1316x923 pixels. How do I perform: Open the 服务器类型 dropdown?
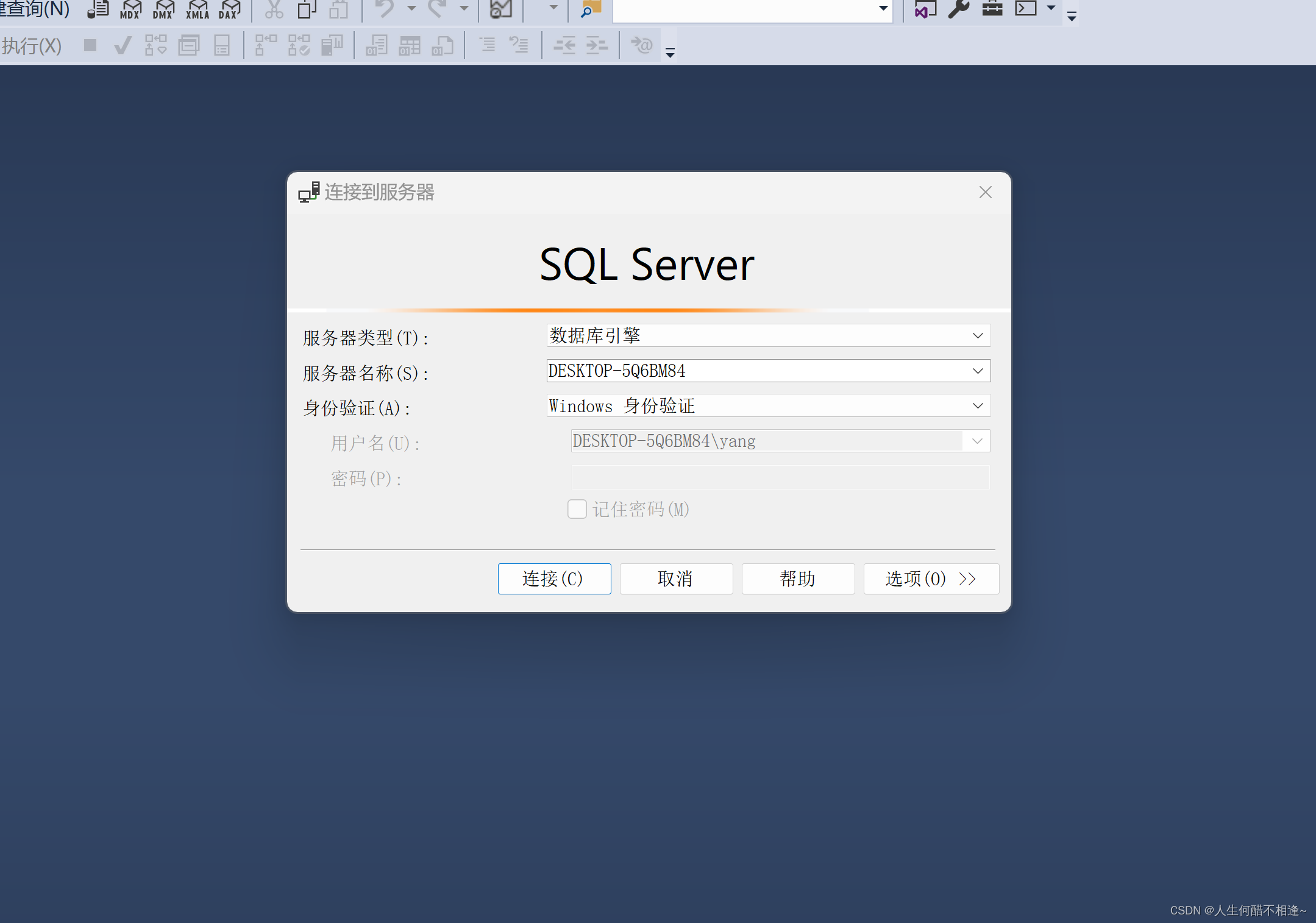(x=978, y=335)
